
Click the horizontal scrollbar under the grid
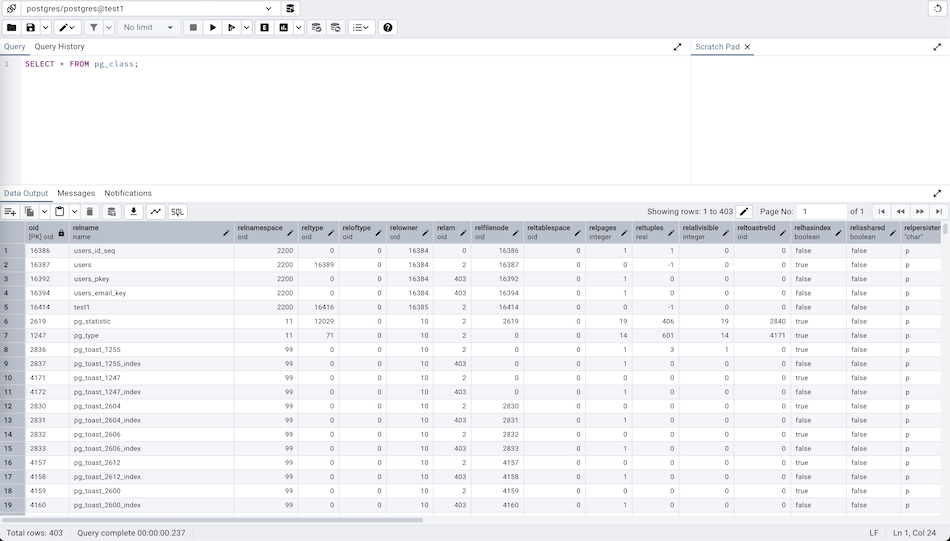click(212, 520)
